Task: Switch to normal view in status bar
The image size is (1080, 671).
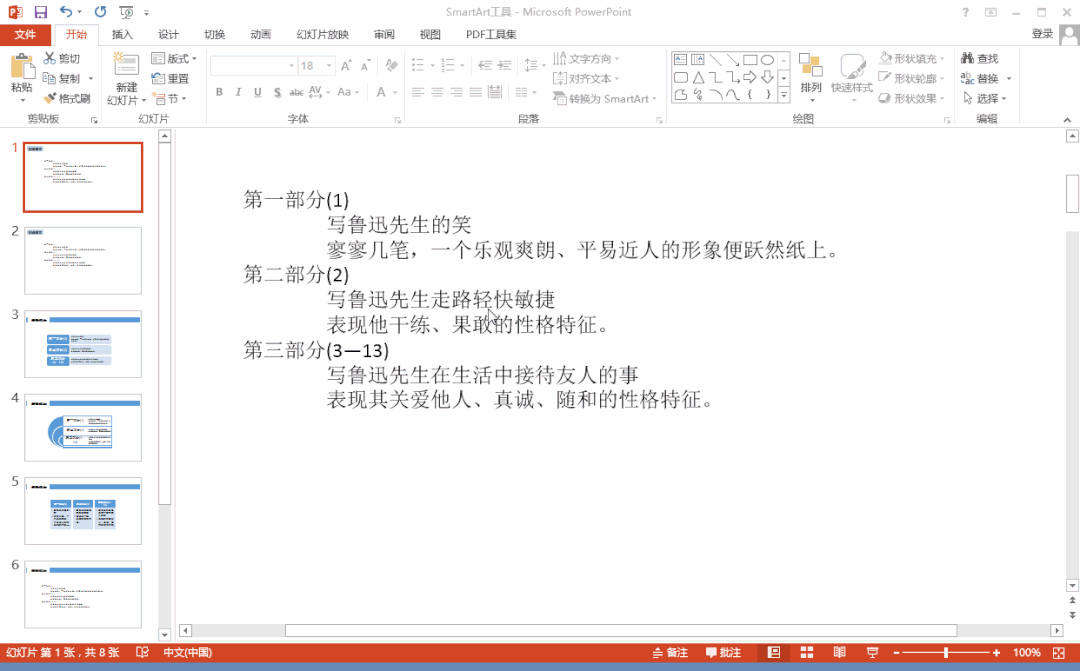Action: (x=773, y=652)
